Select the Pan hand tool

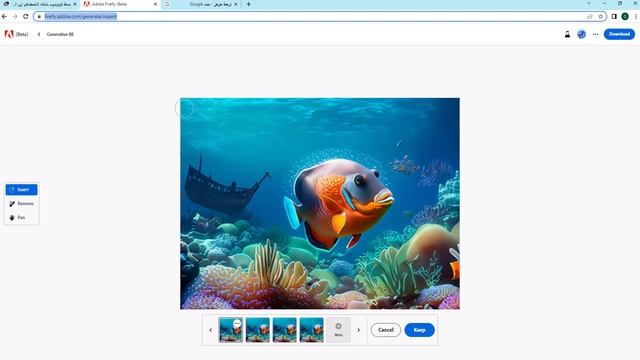coord(21,218)
